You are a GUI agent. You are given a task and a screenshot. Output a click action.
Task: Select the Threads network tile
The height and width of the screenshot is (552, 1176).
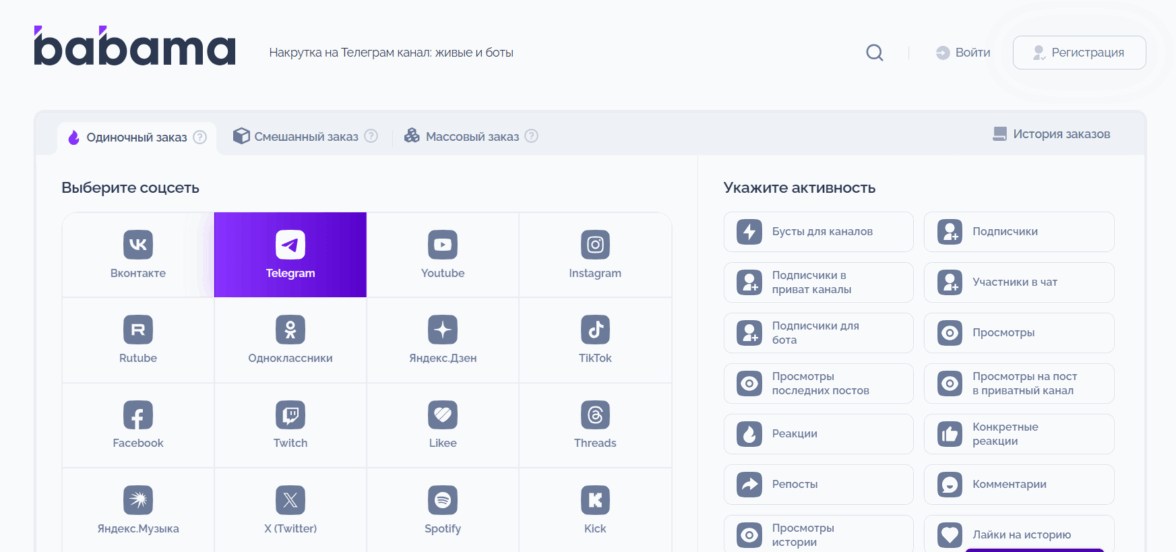pos(596,424)
